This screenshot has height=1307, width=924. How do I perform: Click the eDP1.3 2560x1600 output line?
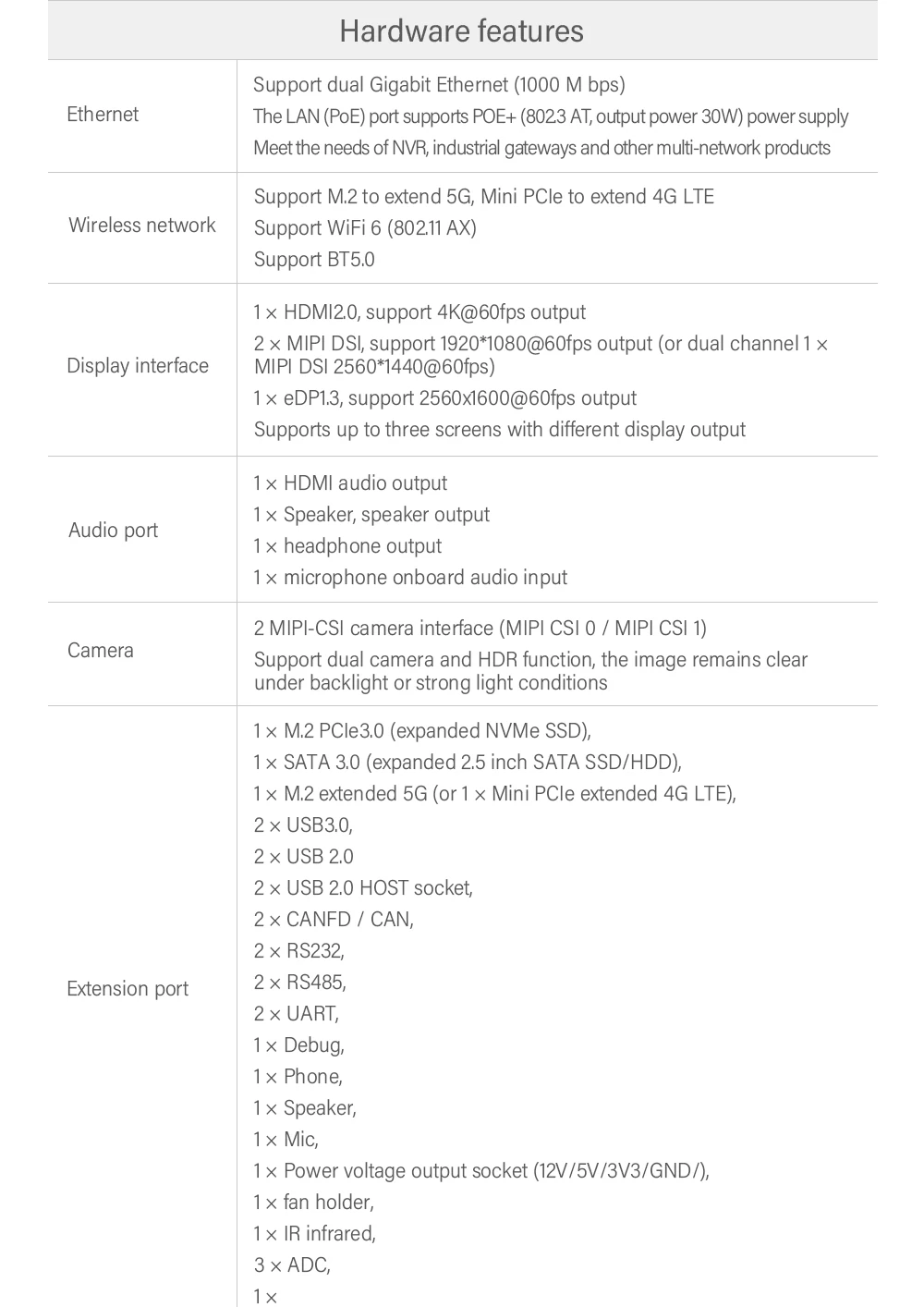tap(444, 398)
